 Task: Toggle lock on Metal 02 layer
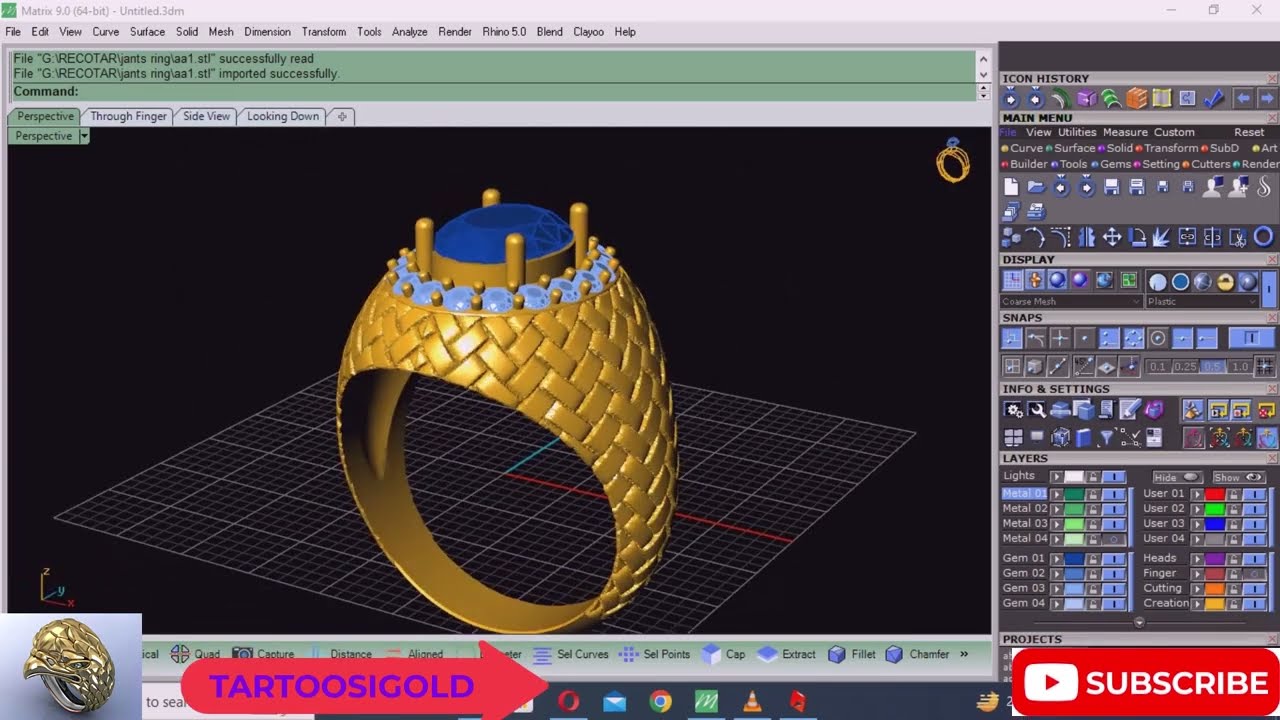click(x=1093, y=510)
